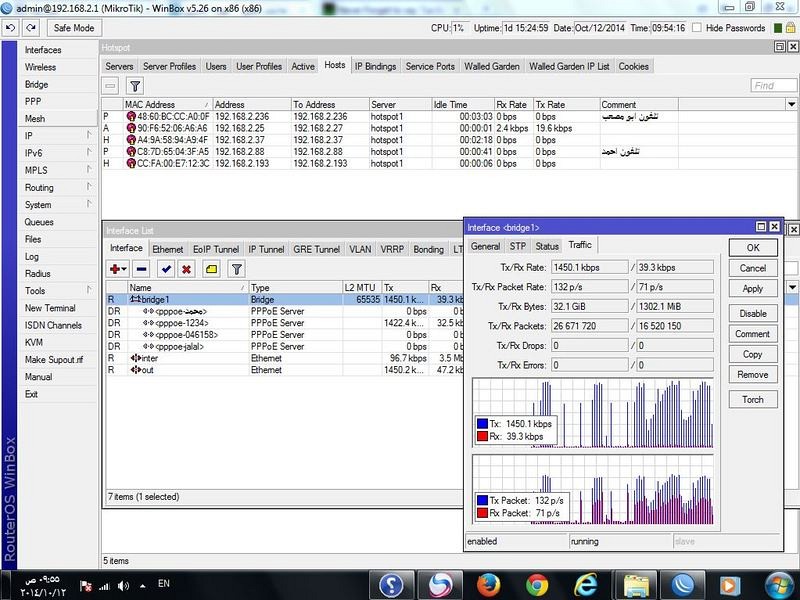The image size is (800, 600).
Task: Click the Undo arrow icon
Action: [11, 28]
